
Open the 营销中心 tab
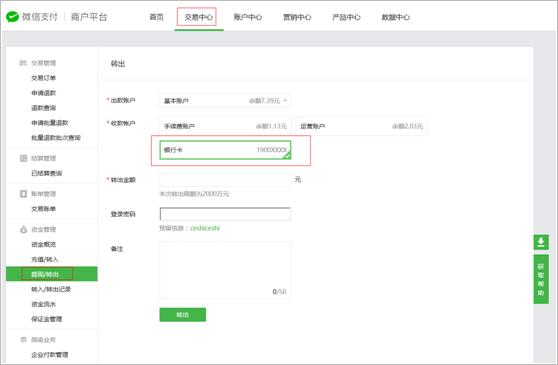pyautogui.click(x=297, y=17)
